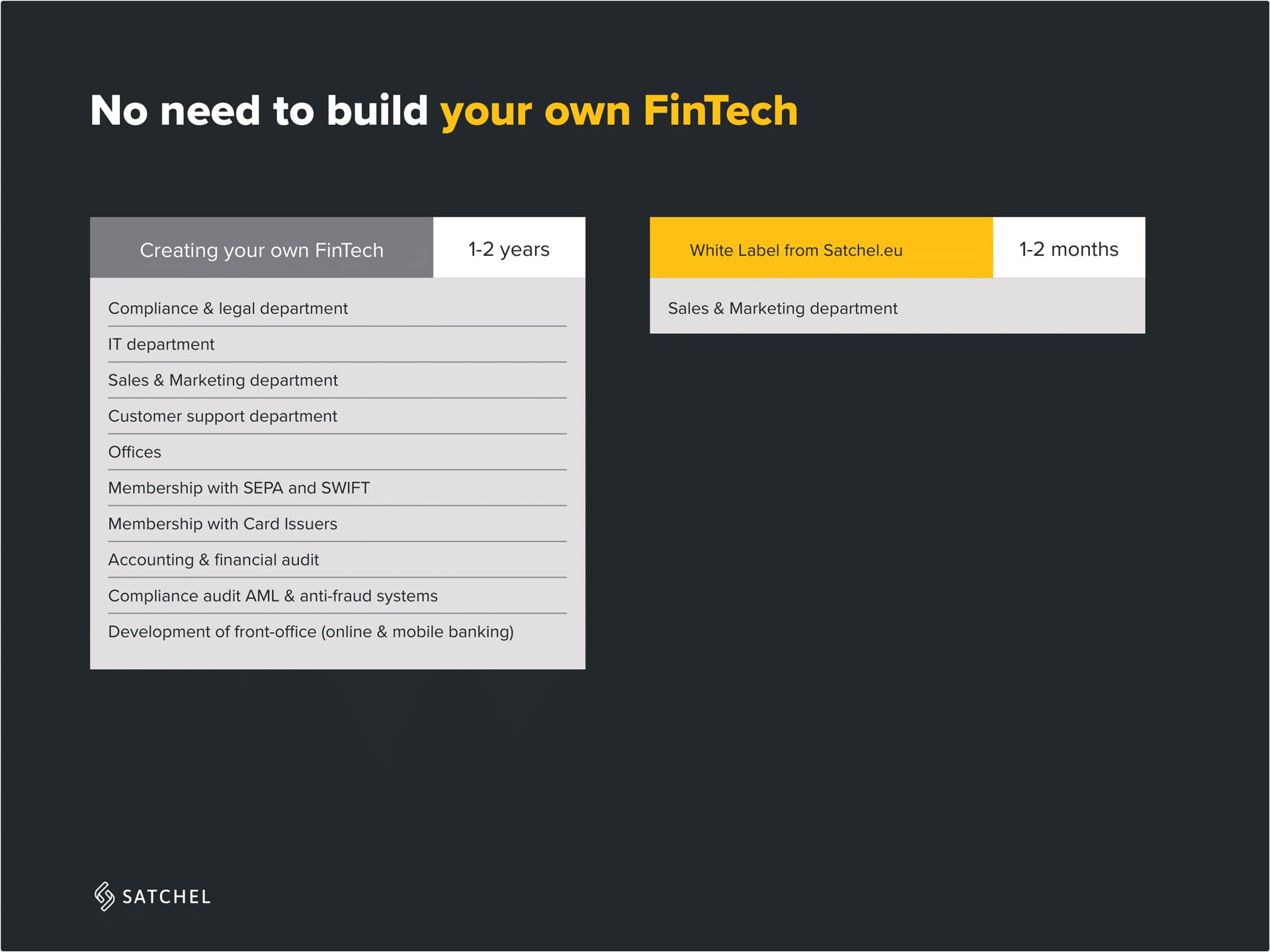Image resolution: width=1270 pixels, height=952 pixels.
Task: Click the Offices list item
Action: [x=135, y=452]
